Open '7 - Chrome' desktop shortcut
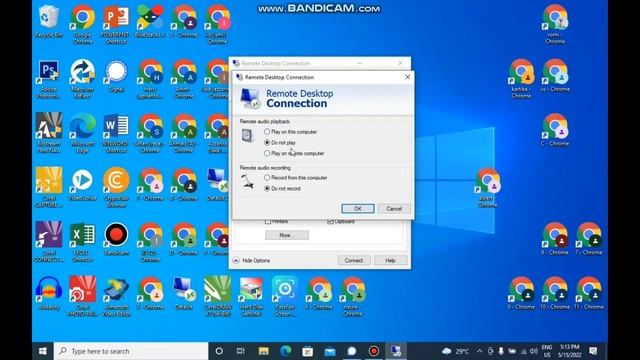640x360 pixels. point(589,239)
